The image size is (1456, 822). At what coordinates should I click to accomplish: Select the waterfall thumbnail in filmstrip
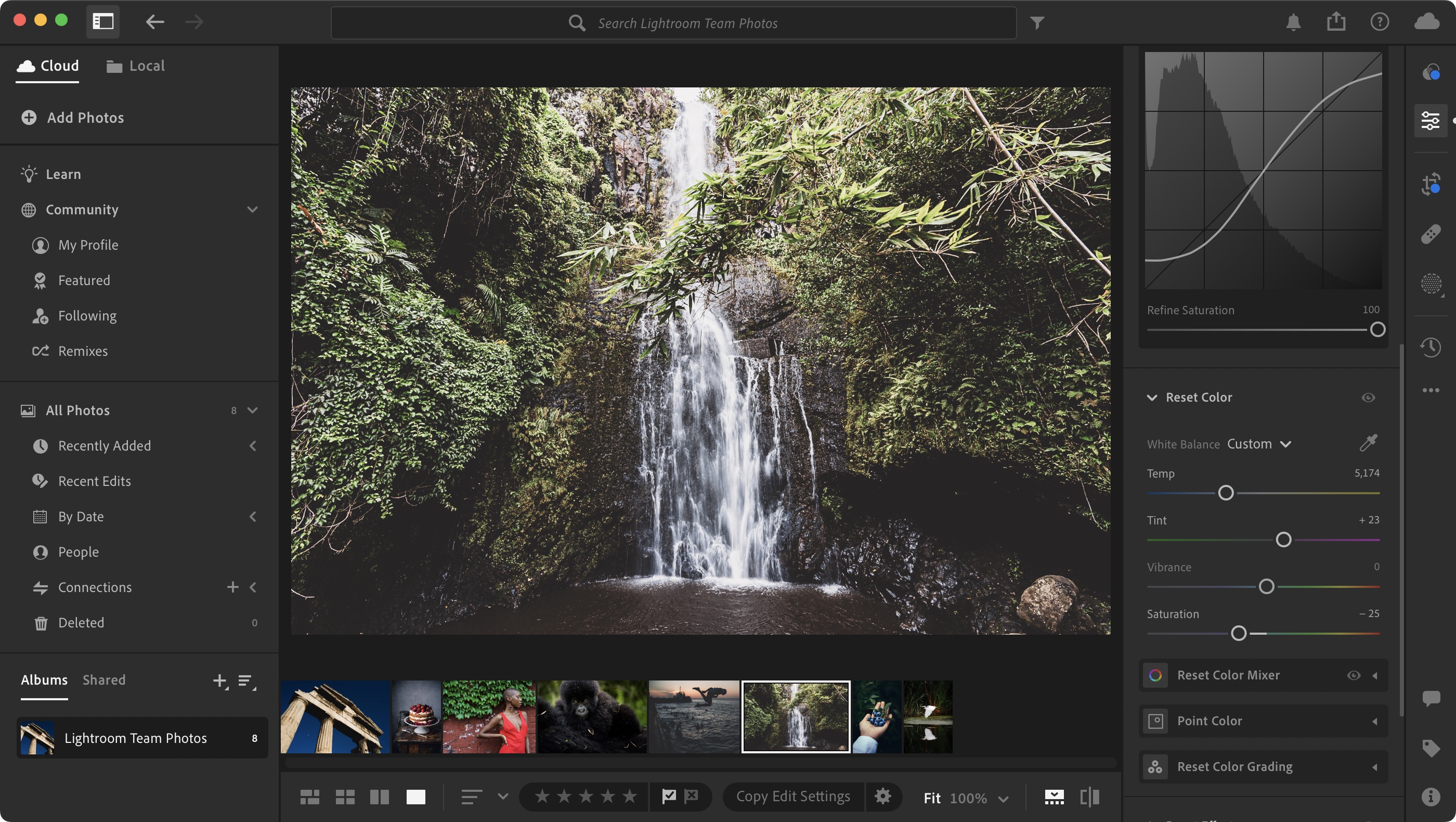point(795,716)
